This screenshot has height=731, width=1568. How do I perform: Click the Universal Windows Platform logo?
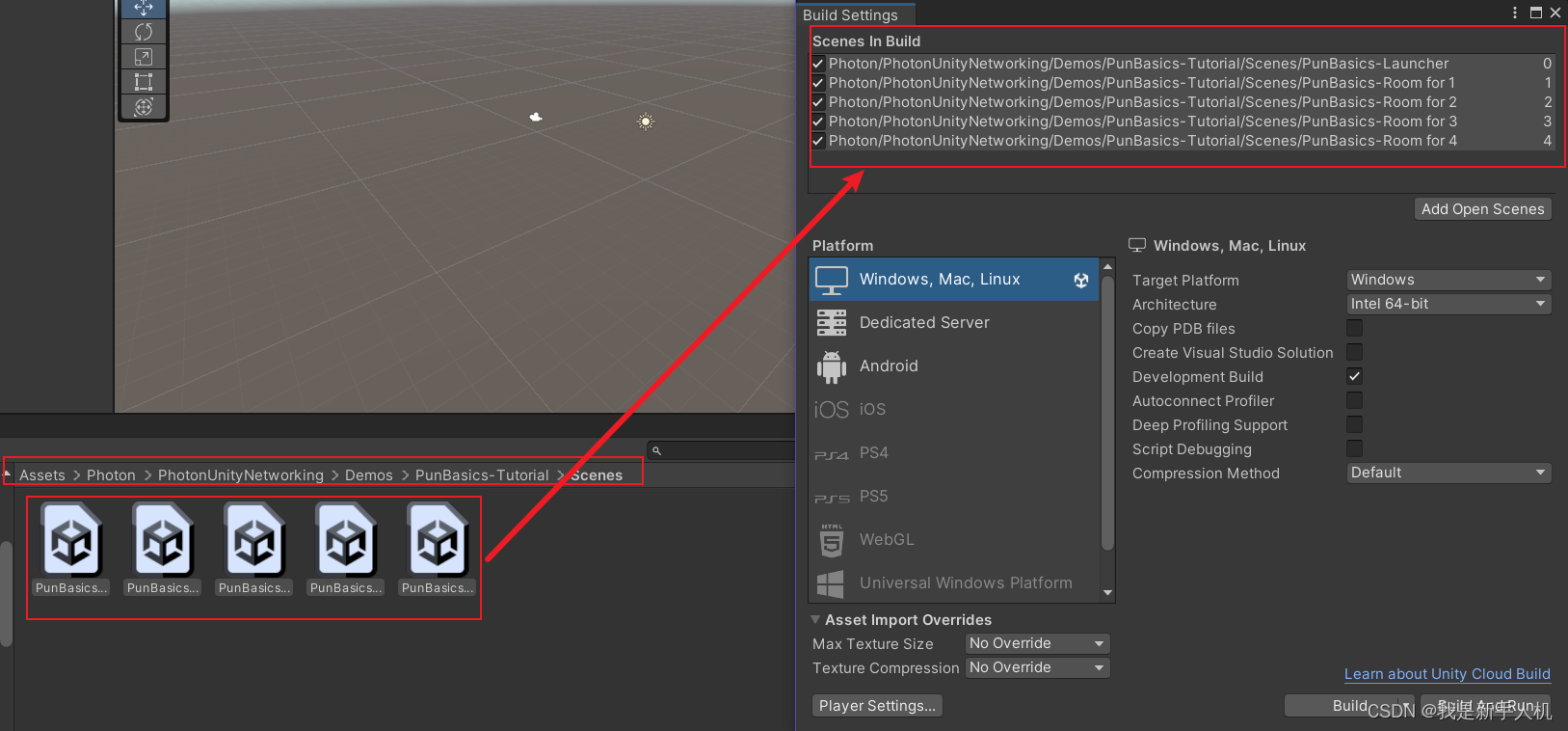click(831, 583)
